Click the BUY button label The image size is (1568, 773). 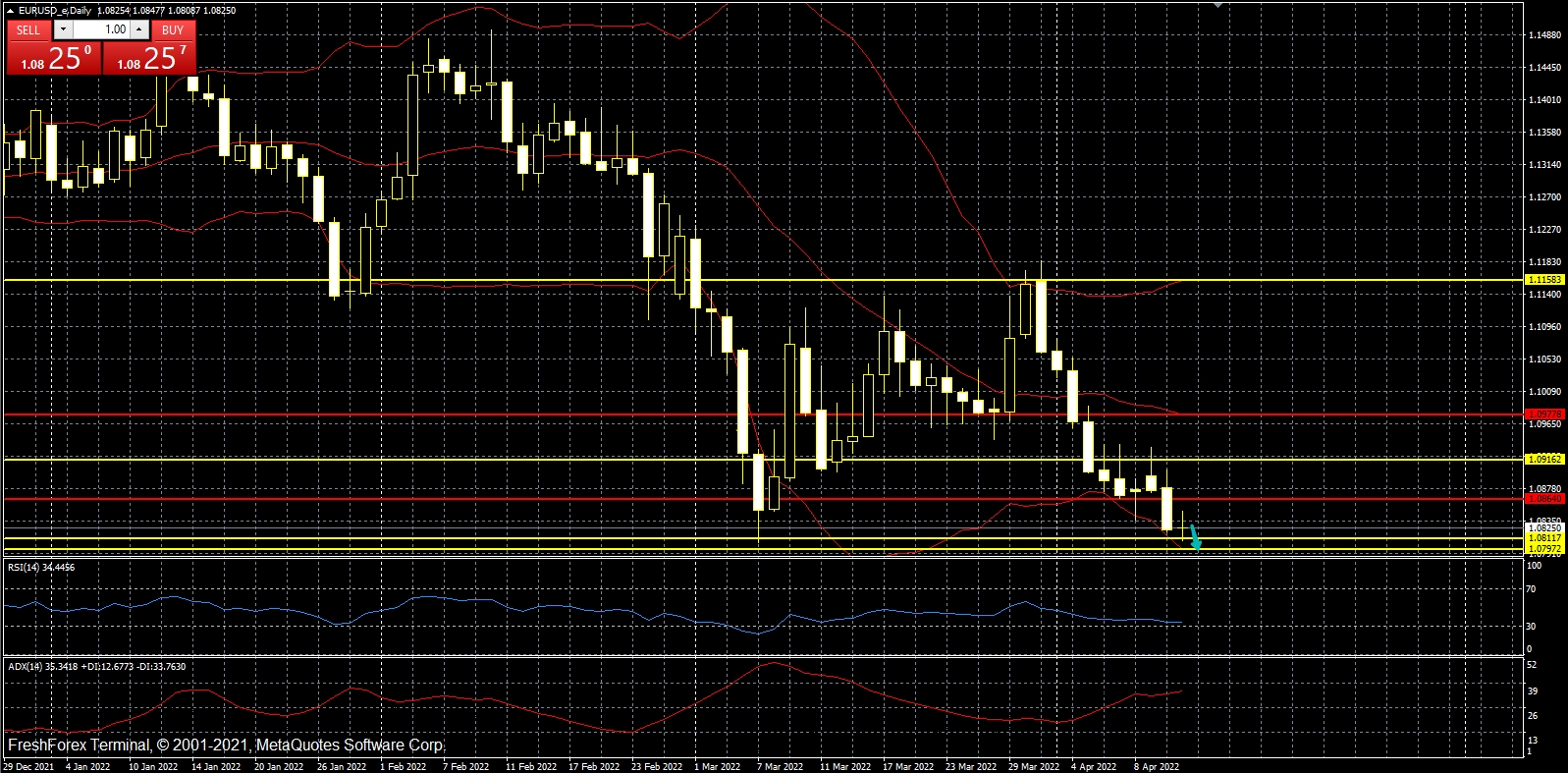pos(173,29)
